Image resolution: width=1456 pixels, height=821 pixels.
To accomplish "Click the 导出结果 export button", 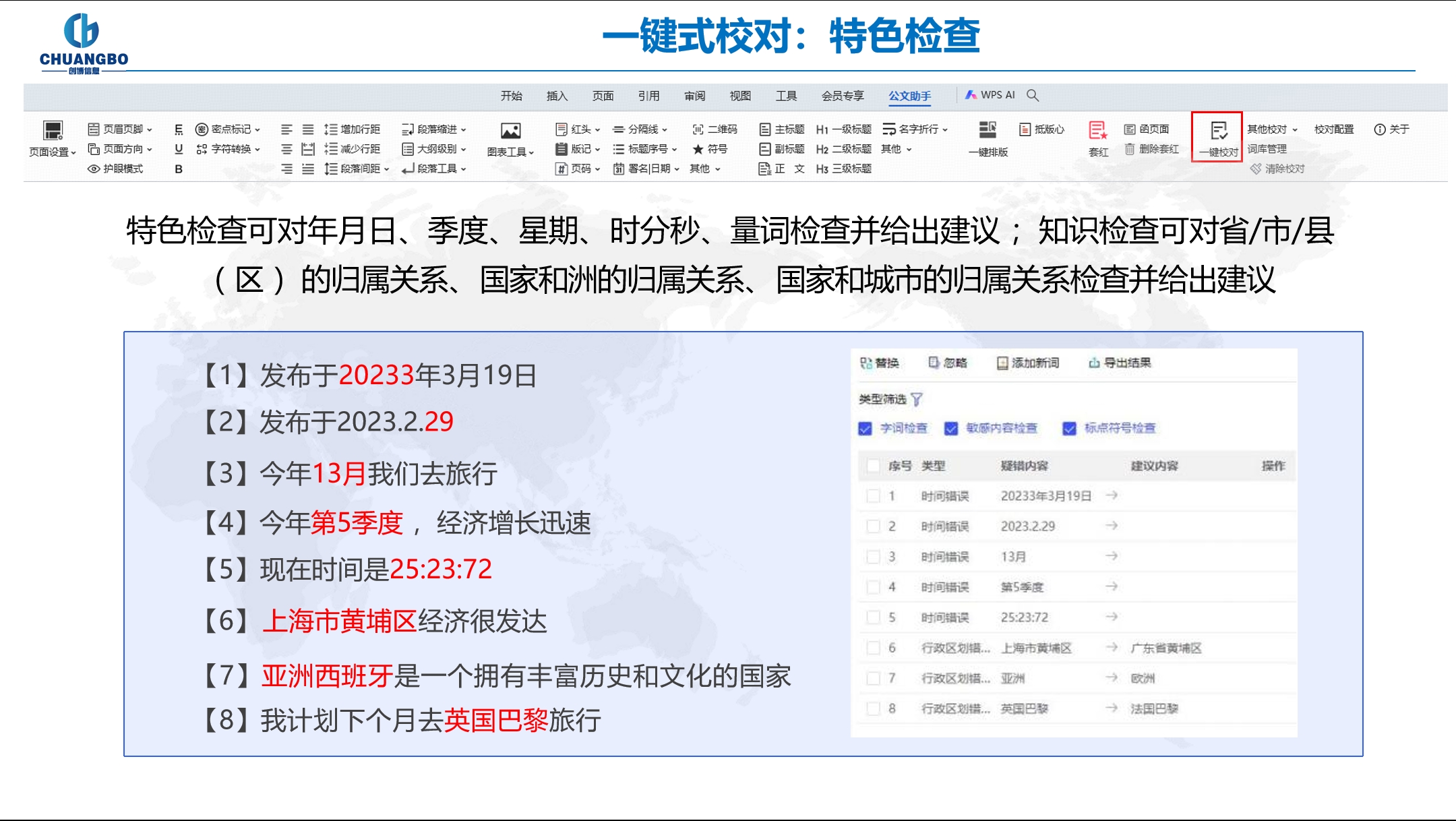I will (x=1120, y=363).
